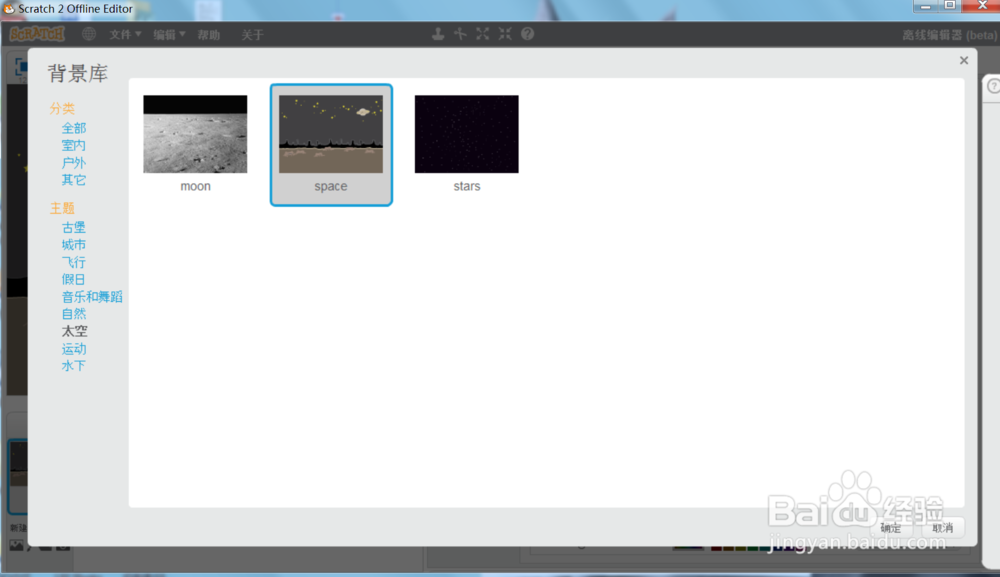Image resolution: width=1000 pixels, height=577 pixels.
Task: Select the delete scissors tool
Action: pos(460,34)
